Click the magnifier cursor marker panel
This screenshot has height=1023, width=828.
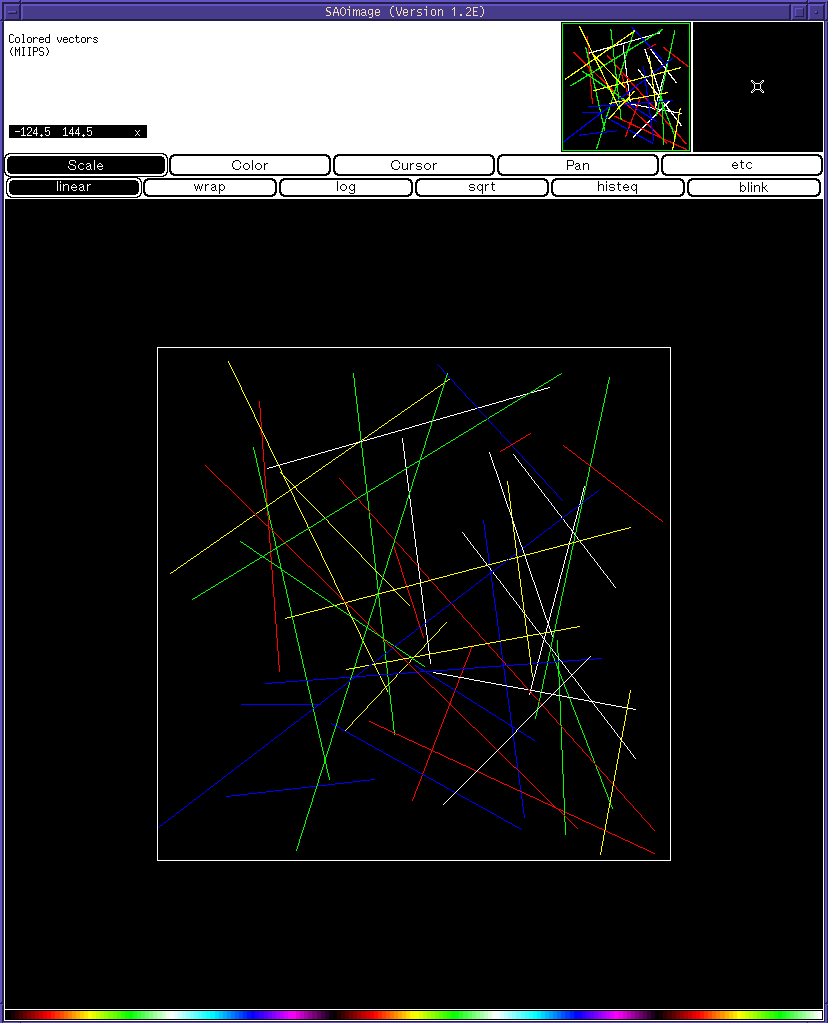[757, 87]
